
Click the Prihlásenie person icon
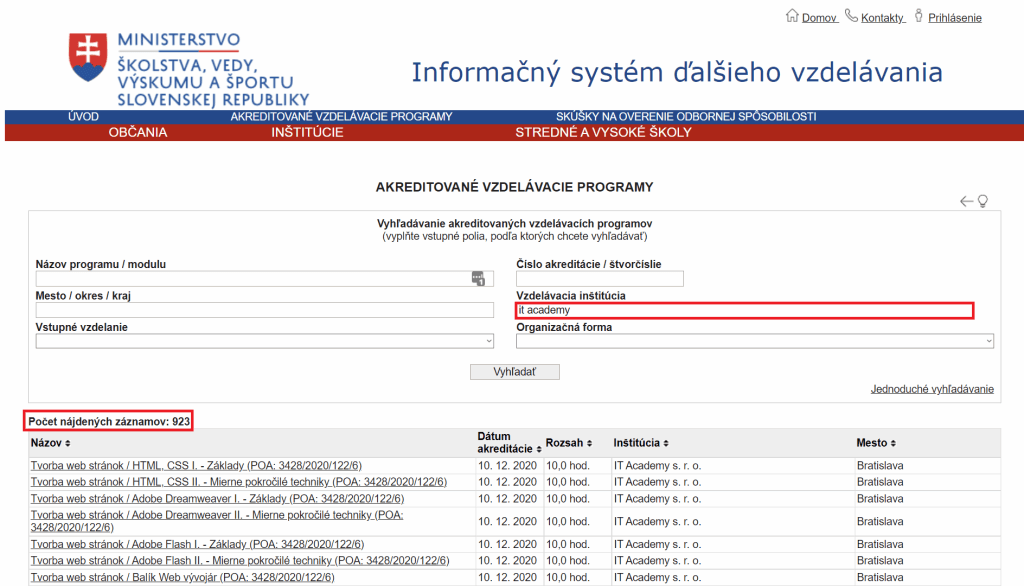pyautogui.click(x=918, y=16)
